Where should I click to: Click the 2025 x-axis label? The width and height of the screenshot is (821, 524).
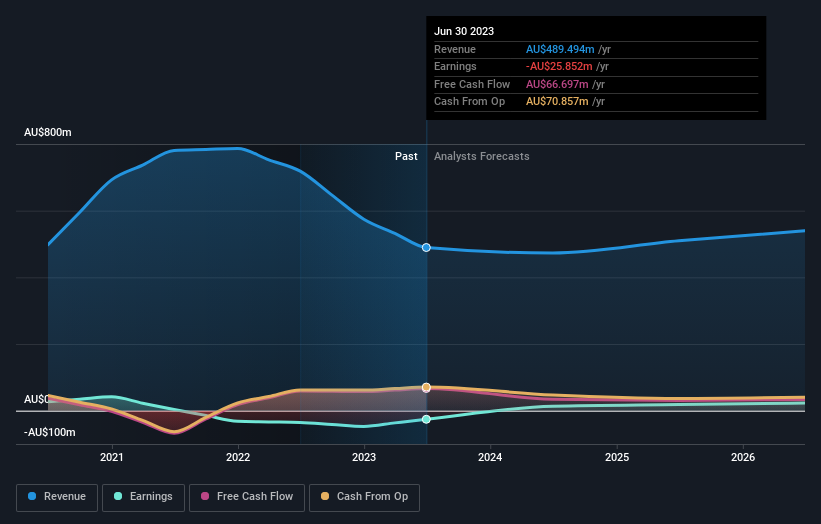pos(617,458)
